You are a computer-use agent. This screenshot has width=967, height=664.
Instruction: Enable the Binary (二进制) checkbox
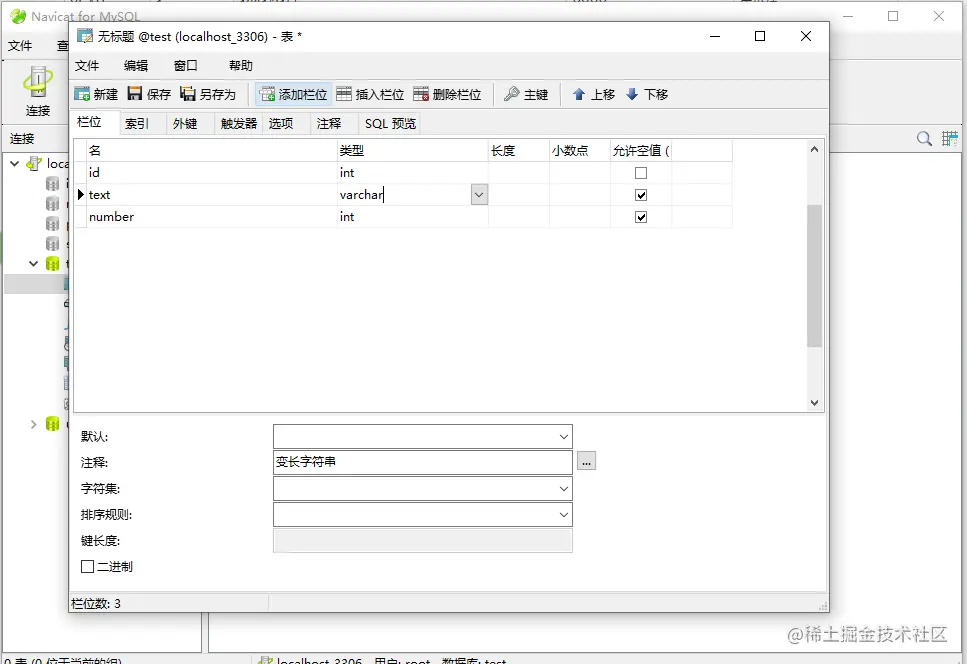pyautogui.click(x=88, y=566)
